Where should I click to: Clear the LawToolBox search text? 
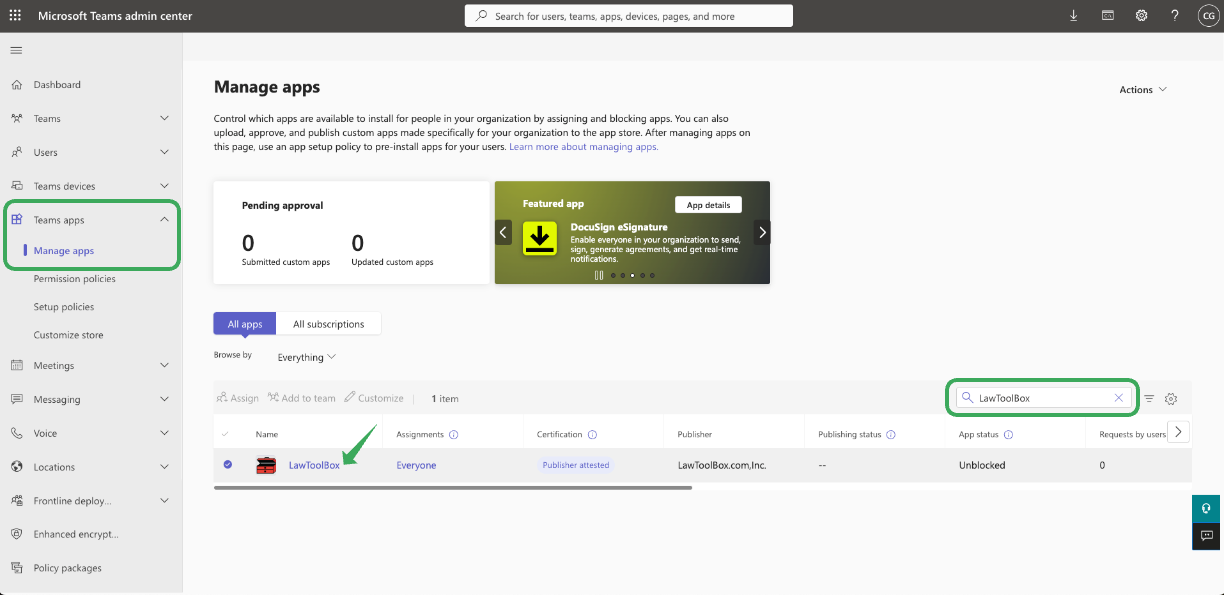point(1119,398)
